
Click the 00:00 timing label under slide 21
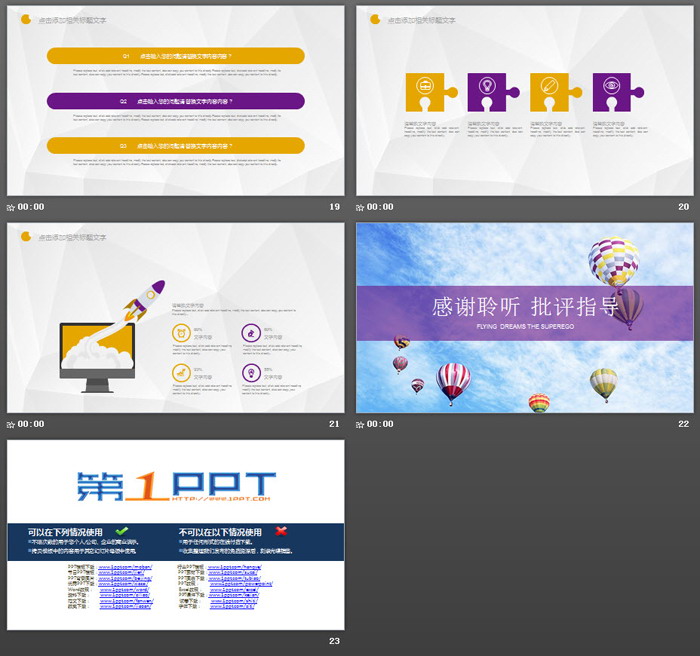coord(30,424)
